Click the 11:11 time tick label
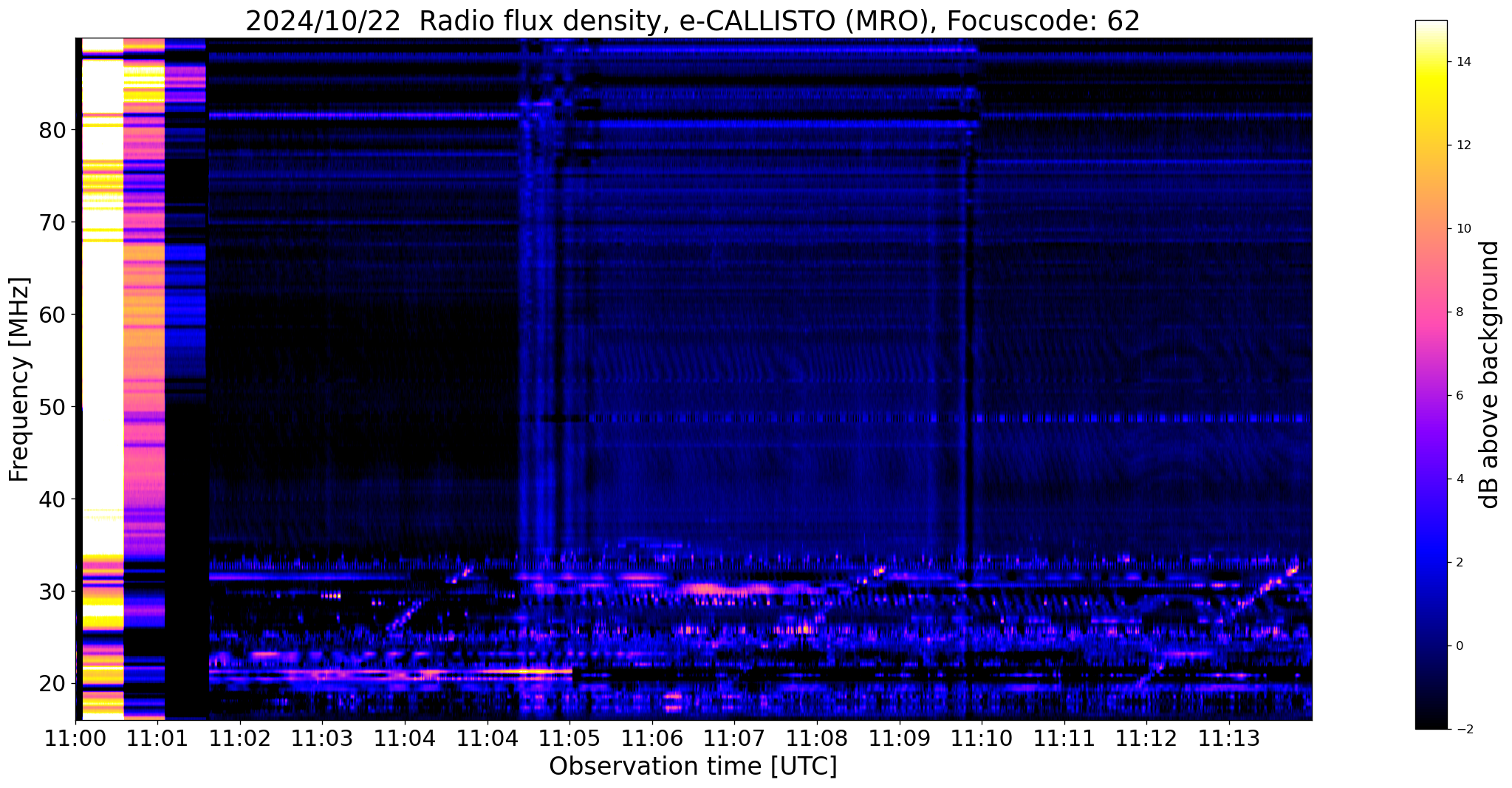Image resolution: width=1512 pixels, height=788 pixels. 1064,739
